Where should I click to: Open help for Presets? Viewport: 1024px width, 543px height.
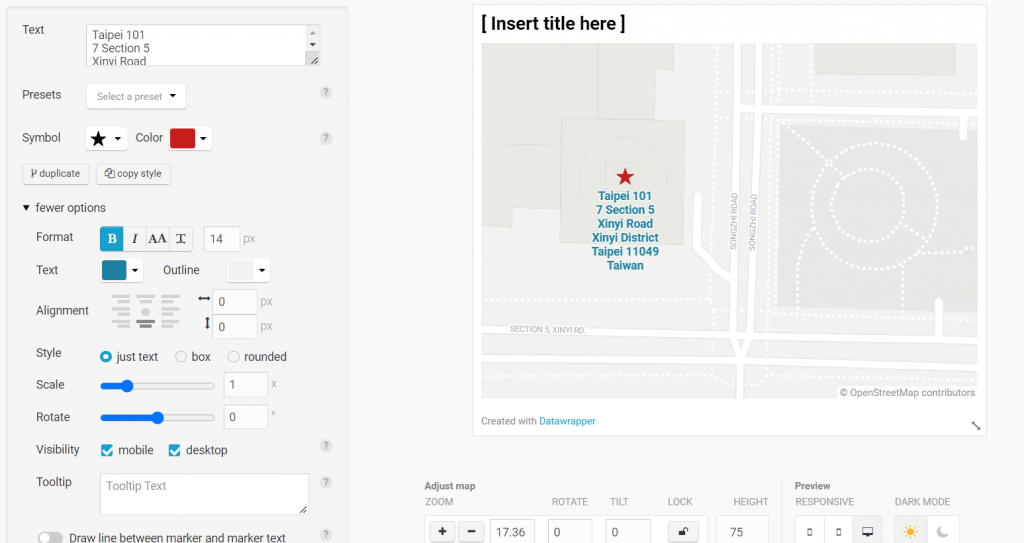pyautogui.click(x=326, y=92)
